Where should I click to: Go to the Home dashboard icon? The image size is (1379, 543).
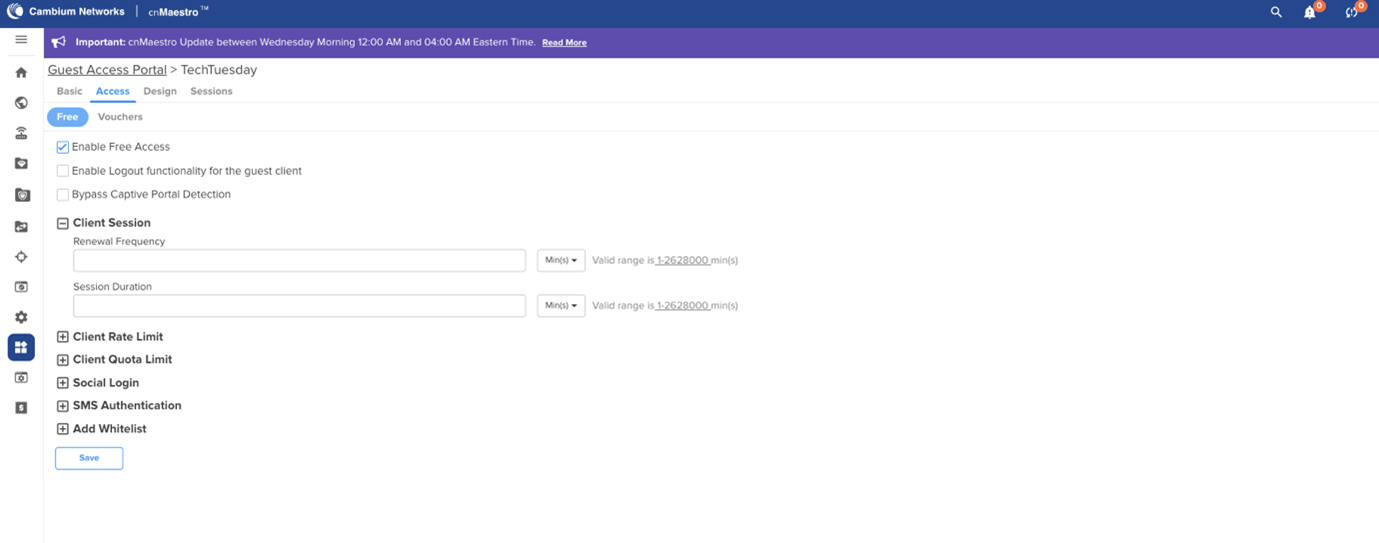(21, 72)
